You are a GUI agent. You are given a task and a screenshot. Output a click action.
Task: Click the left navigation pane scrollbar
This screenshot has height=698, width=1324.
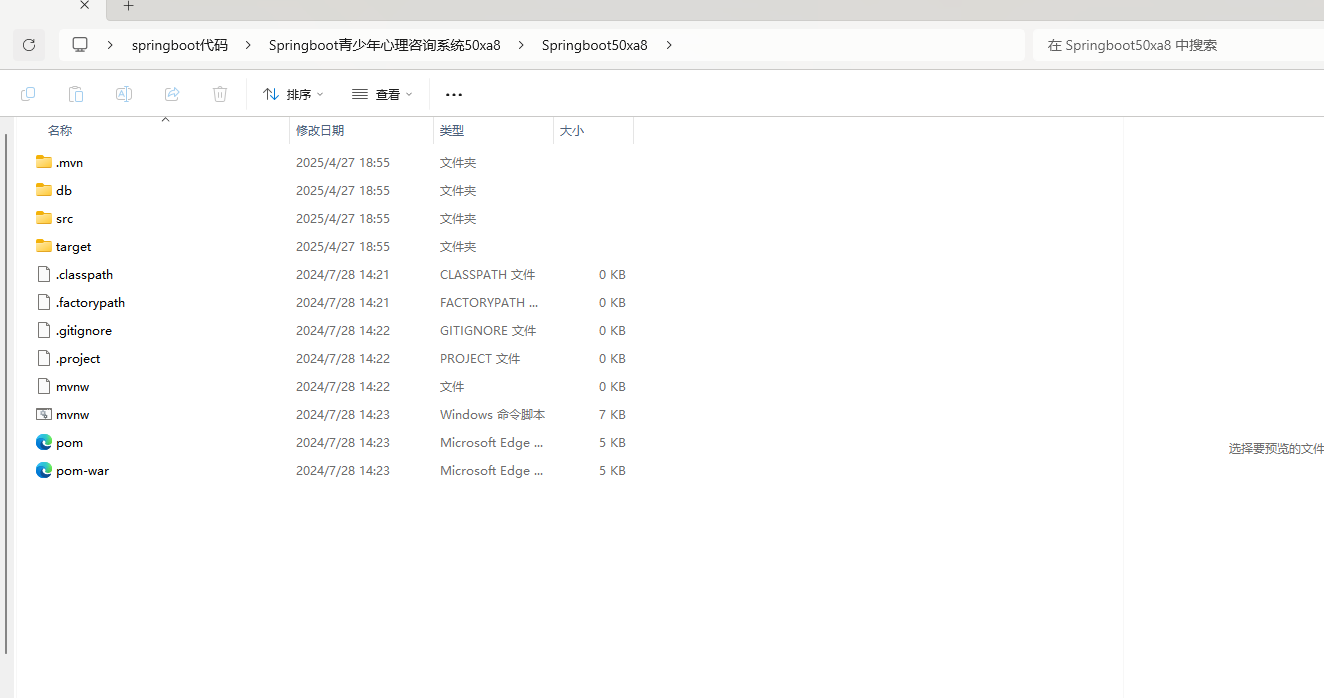pos(7,394)
